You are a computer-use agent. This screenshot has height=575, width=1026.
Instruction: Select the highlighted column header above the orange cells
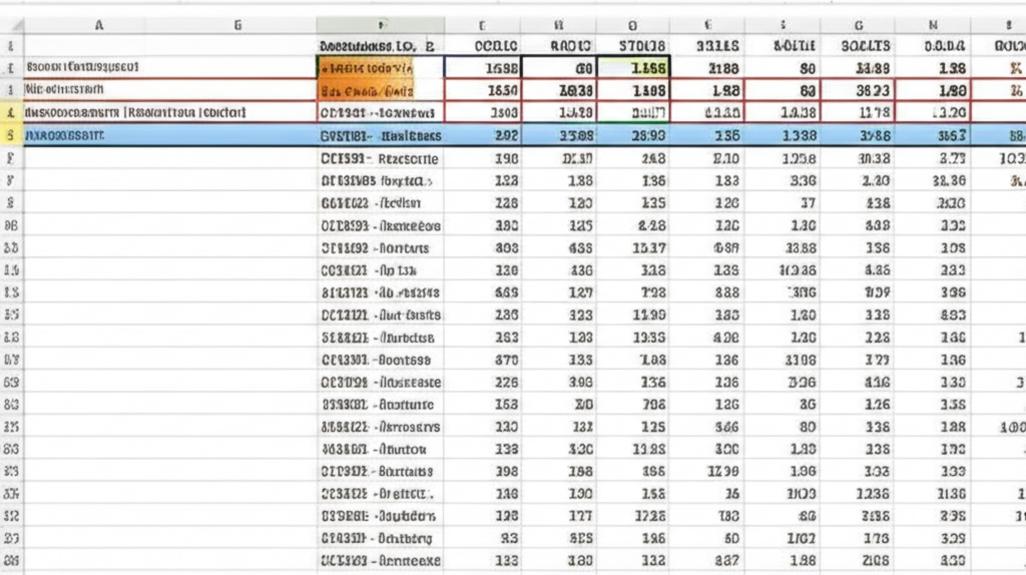click(x=380, y=26)
